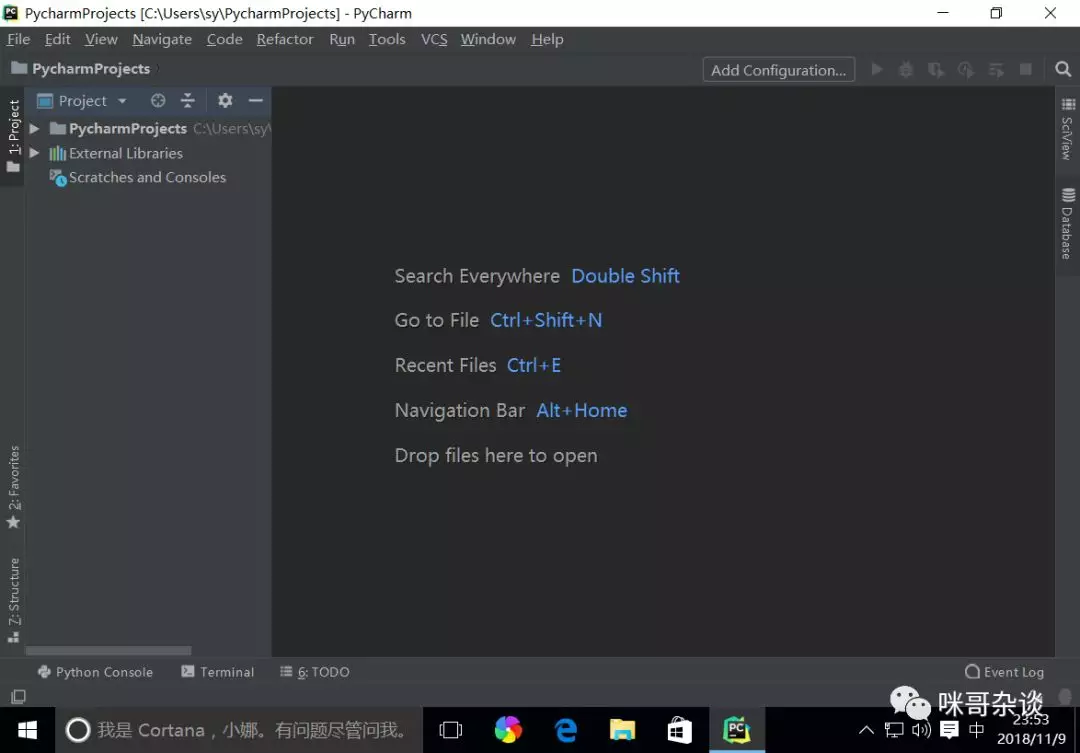Toggle the 2: Favorites side tab
Screen dimensions: 1080x753
(13, 487)
